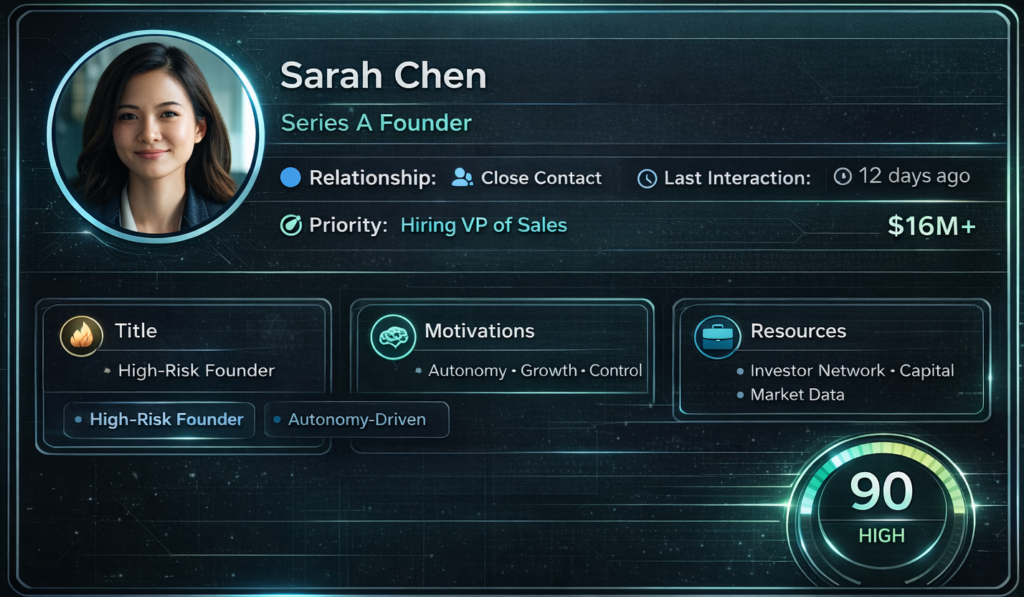Click the small clock beside 12 days ago
Viewport: 1024px width, 597px height.
[x=842, y=176]
